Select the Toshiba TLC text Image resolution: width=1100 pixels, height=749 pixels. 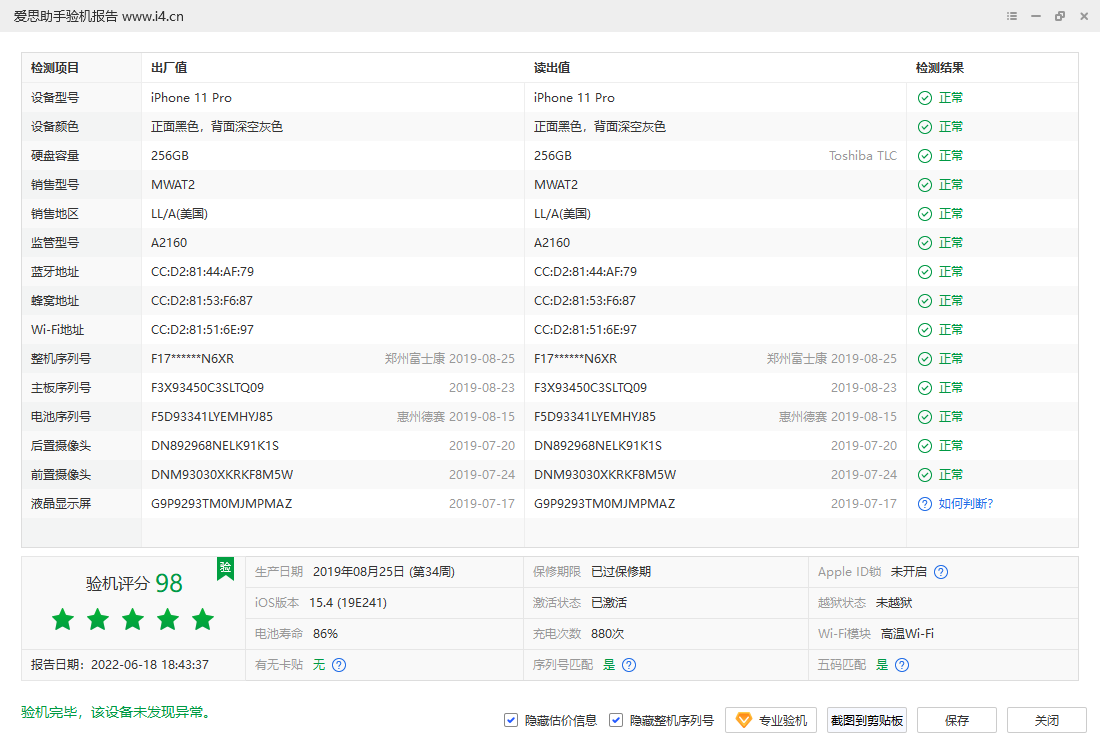(863, 156)
